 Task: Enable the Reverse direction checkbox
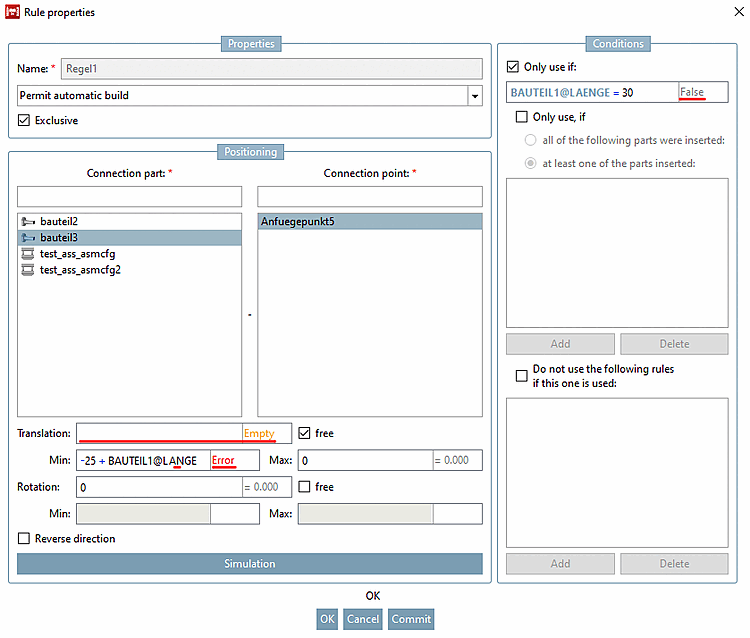[x=24, y=539]
